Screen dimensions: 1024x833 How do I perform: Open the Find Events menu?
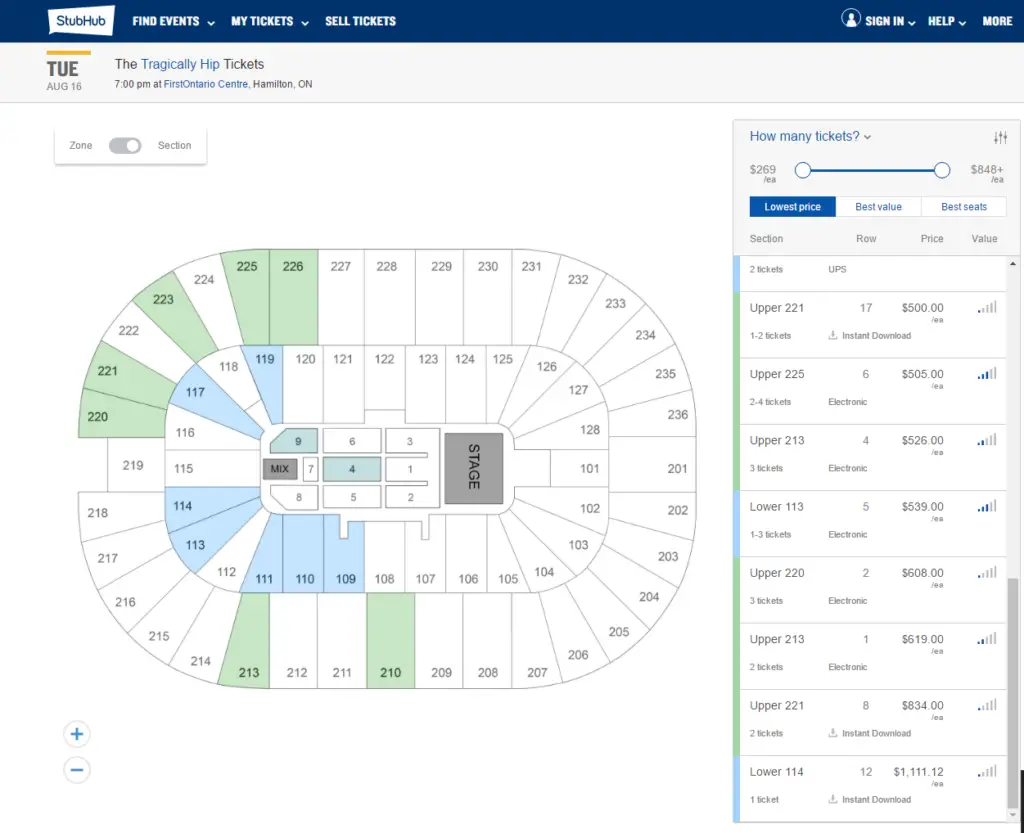(x=173, y=22)
